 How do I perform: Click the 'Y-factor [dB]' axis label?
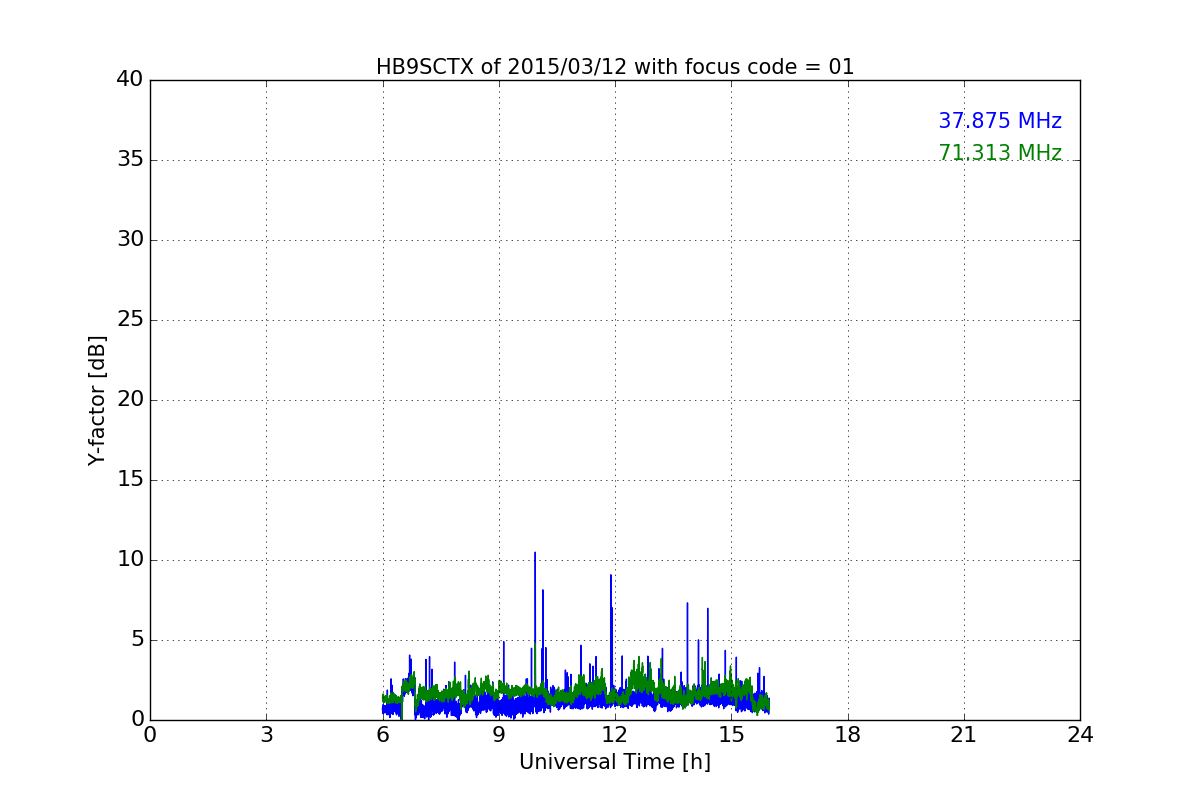pos(97,400)
